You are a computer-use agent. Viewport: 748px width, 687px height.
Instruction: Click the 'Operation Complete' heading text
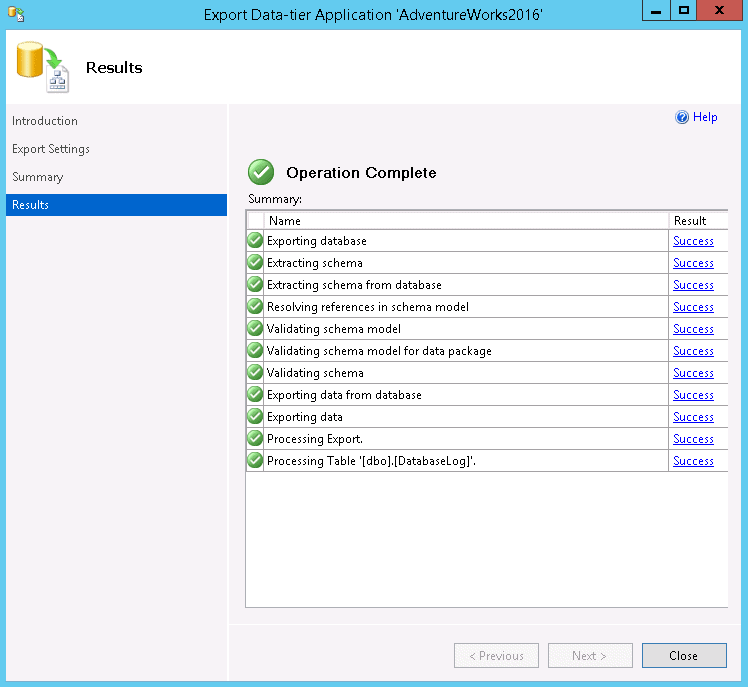tap(361, 173)
